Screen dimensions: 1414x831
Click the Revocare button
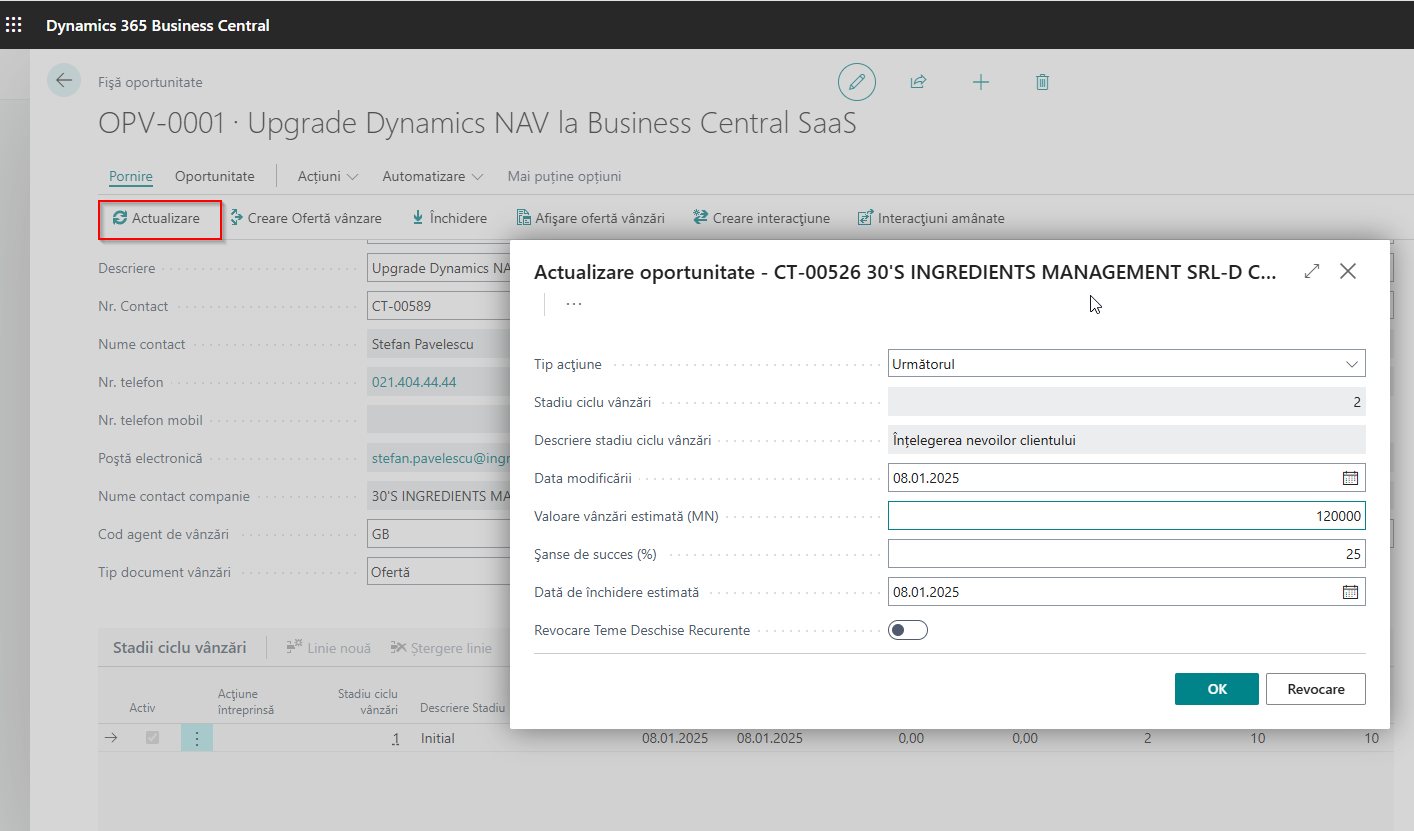[1315, 689]
